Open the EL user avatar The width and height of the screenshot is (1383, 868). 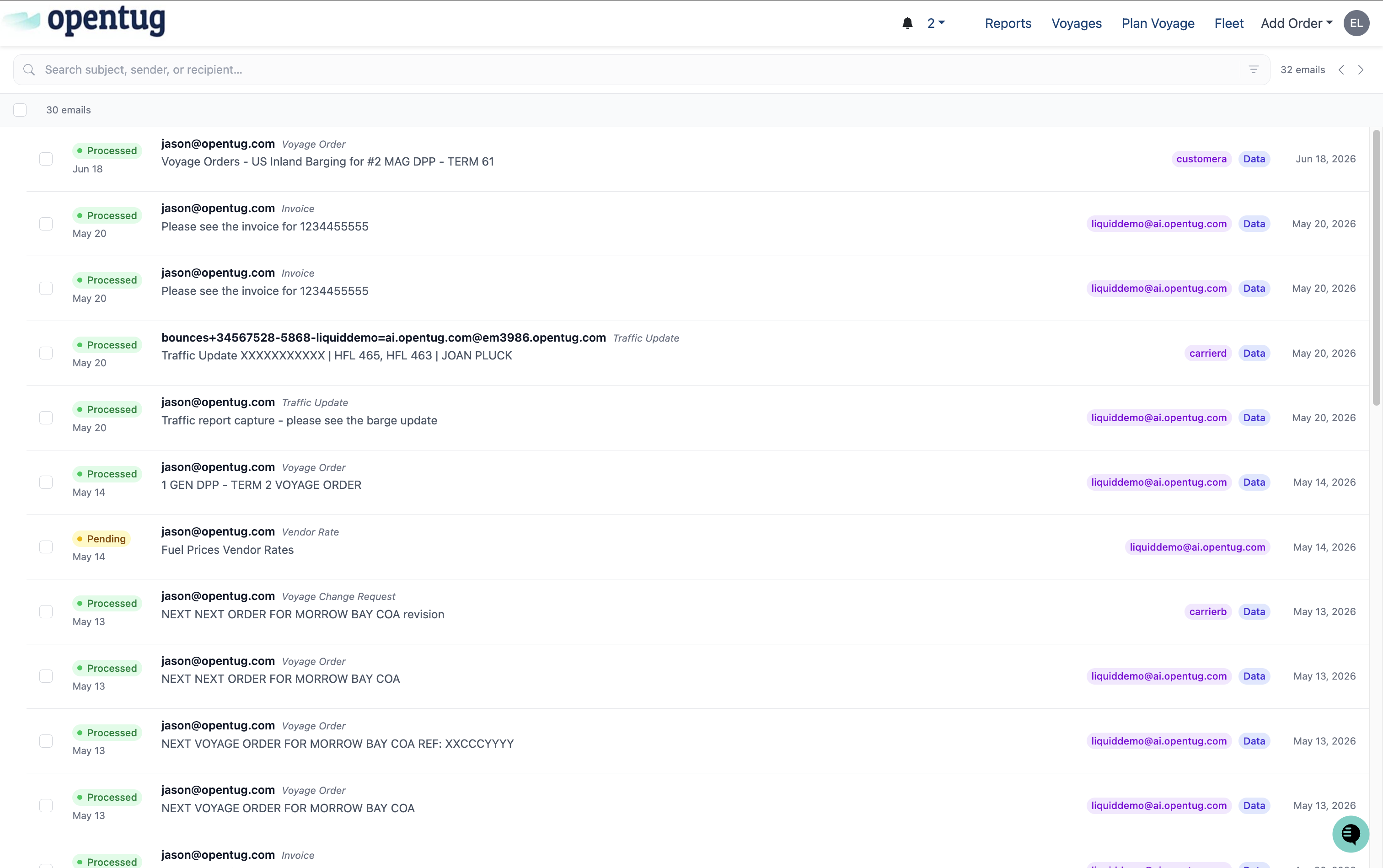1356,23
